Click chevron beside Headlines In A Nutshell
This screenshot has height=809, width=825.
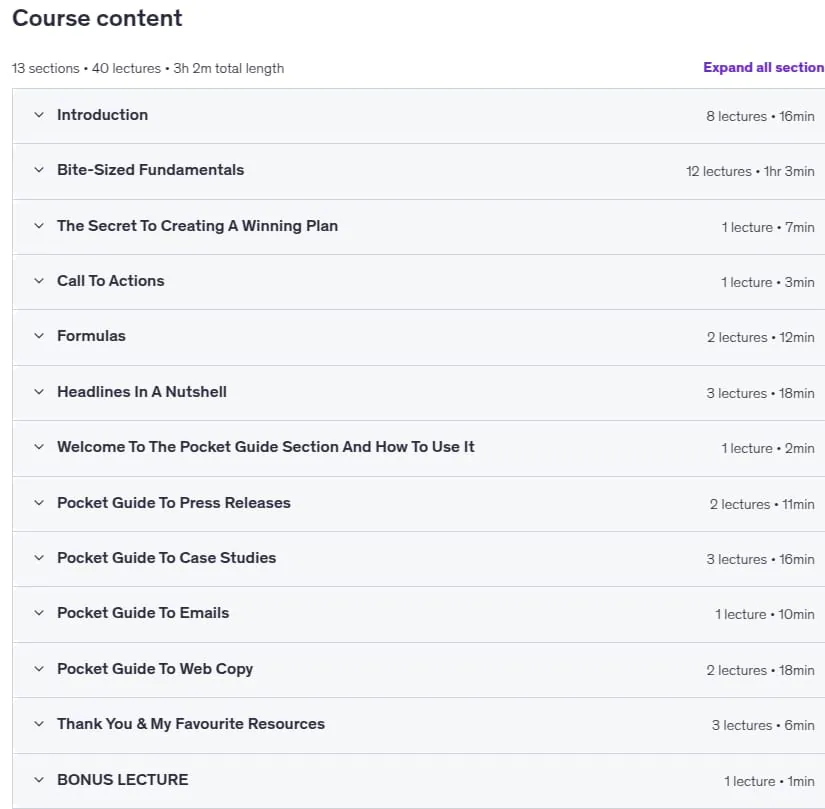[x=39, y=392]
